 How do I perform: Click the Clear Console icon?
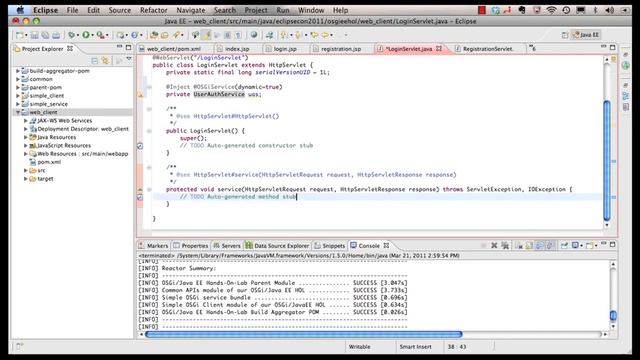pyautogui.click(x=519, y=245)
